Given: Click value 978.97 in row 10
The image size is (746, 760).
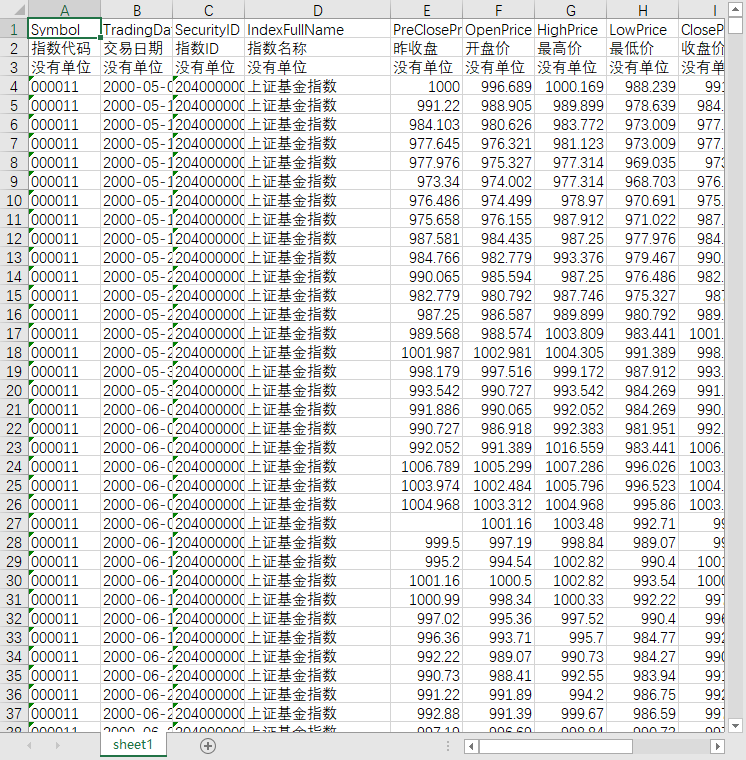Looking at the screenshot, I should (571, 201).
